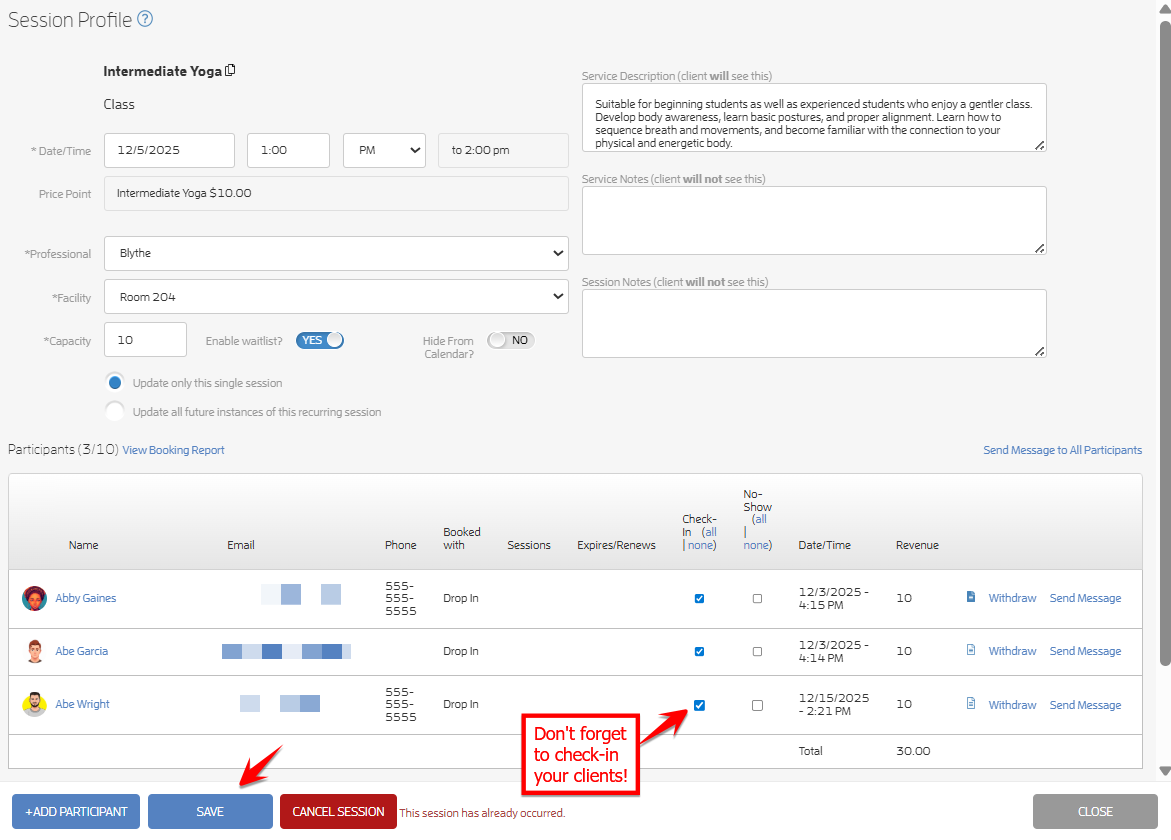Click the Service Description text area
1171x840 pixels.
814,118
